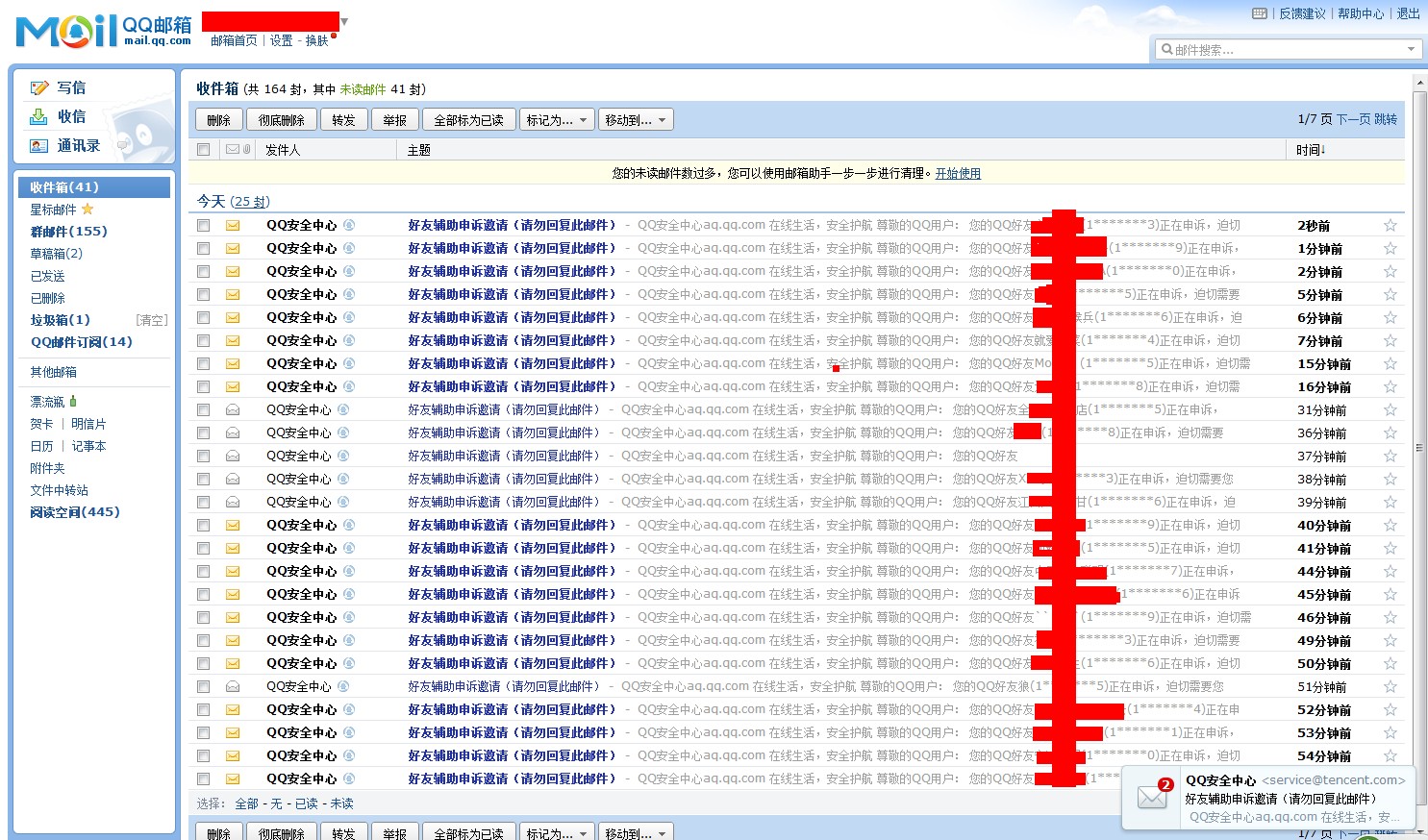Star the email received 40分钟前
1428x840 pixels.
pos(1390,525)
